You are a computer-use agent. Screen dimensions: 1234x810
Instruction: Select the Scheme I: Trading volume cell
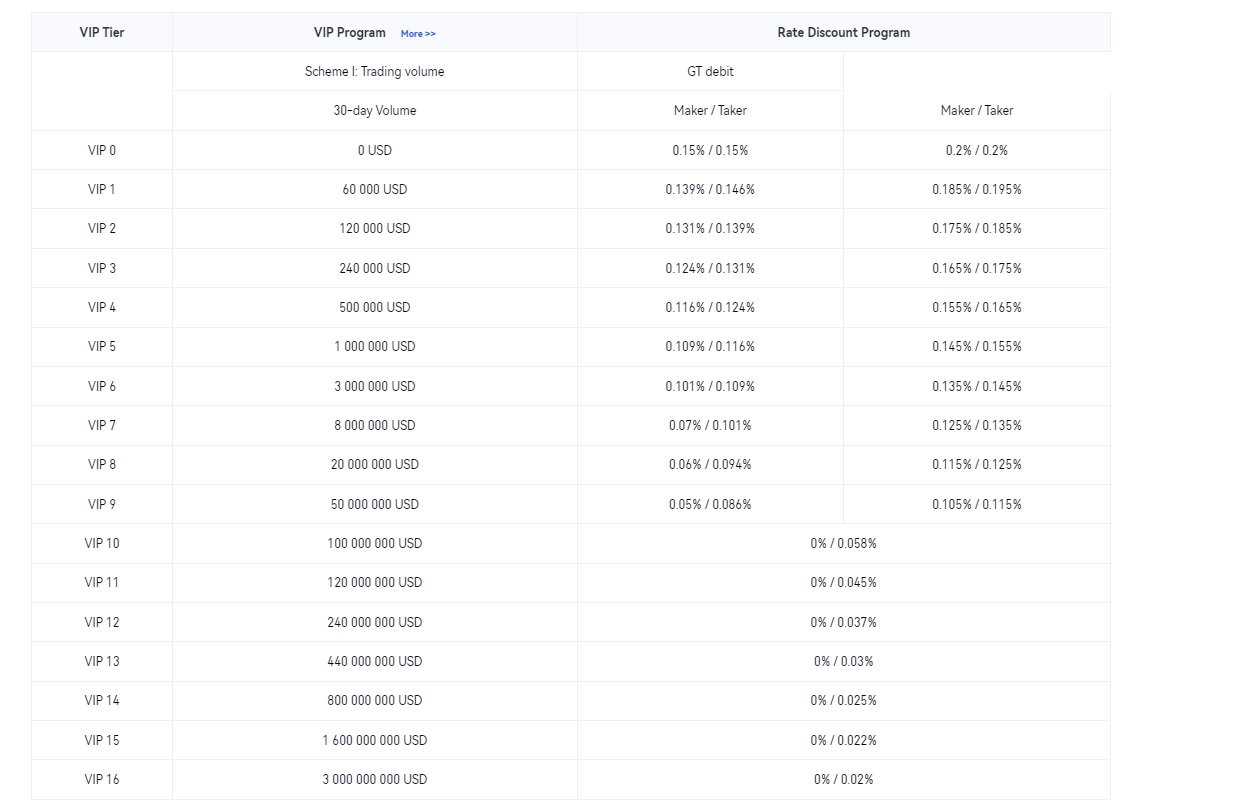(375, 71)
